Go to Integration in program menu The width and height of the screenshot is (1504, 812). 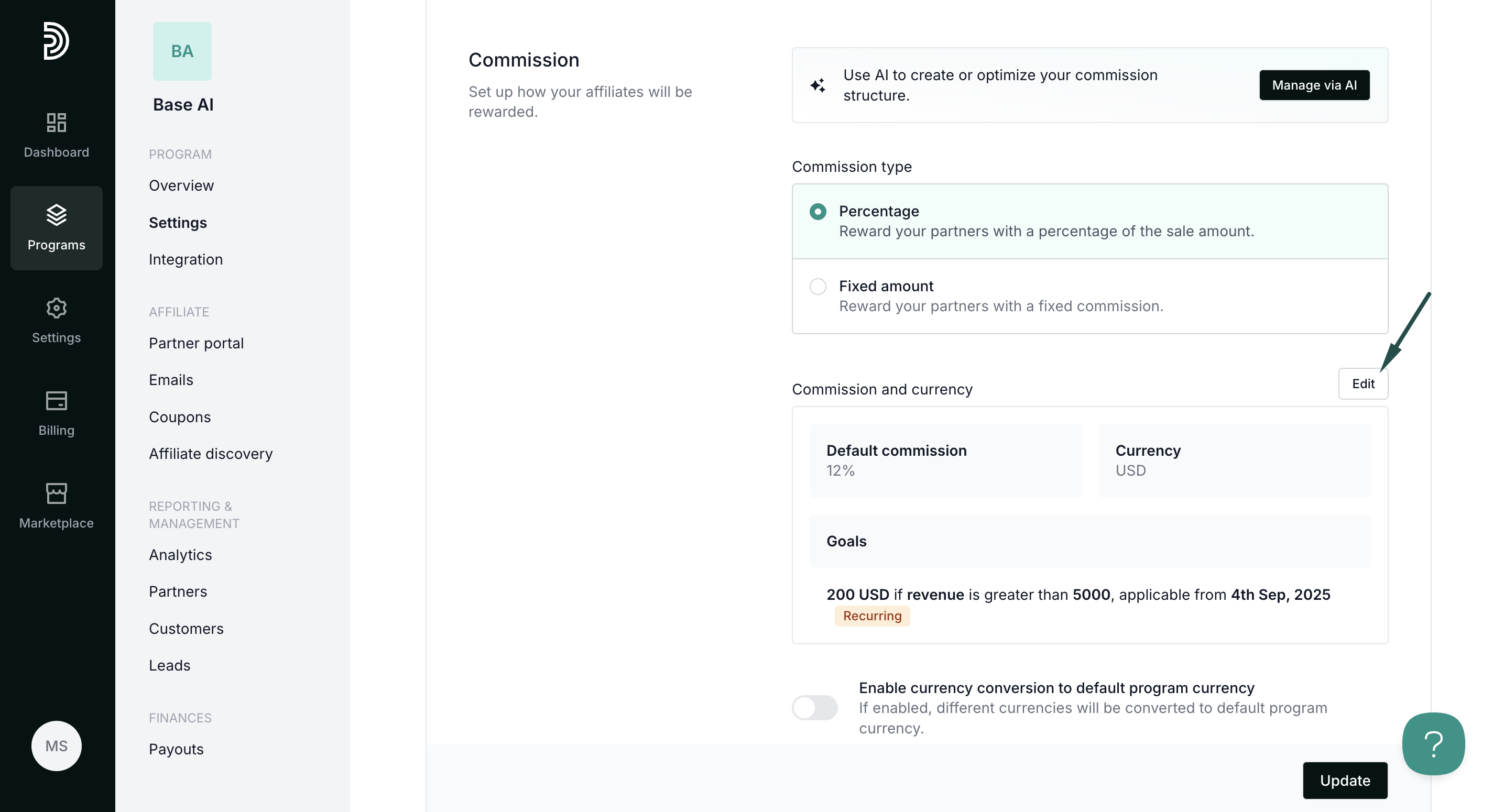(186, 259)
